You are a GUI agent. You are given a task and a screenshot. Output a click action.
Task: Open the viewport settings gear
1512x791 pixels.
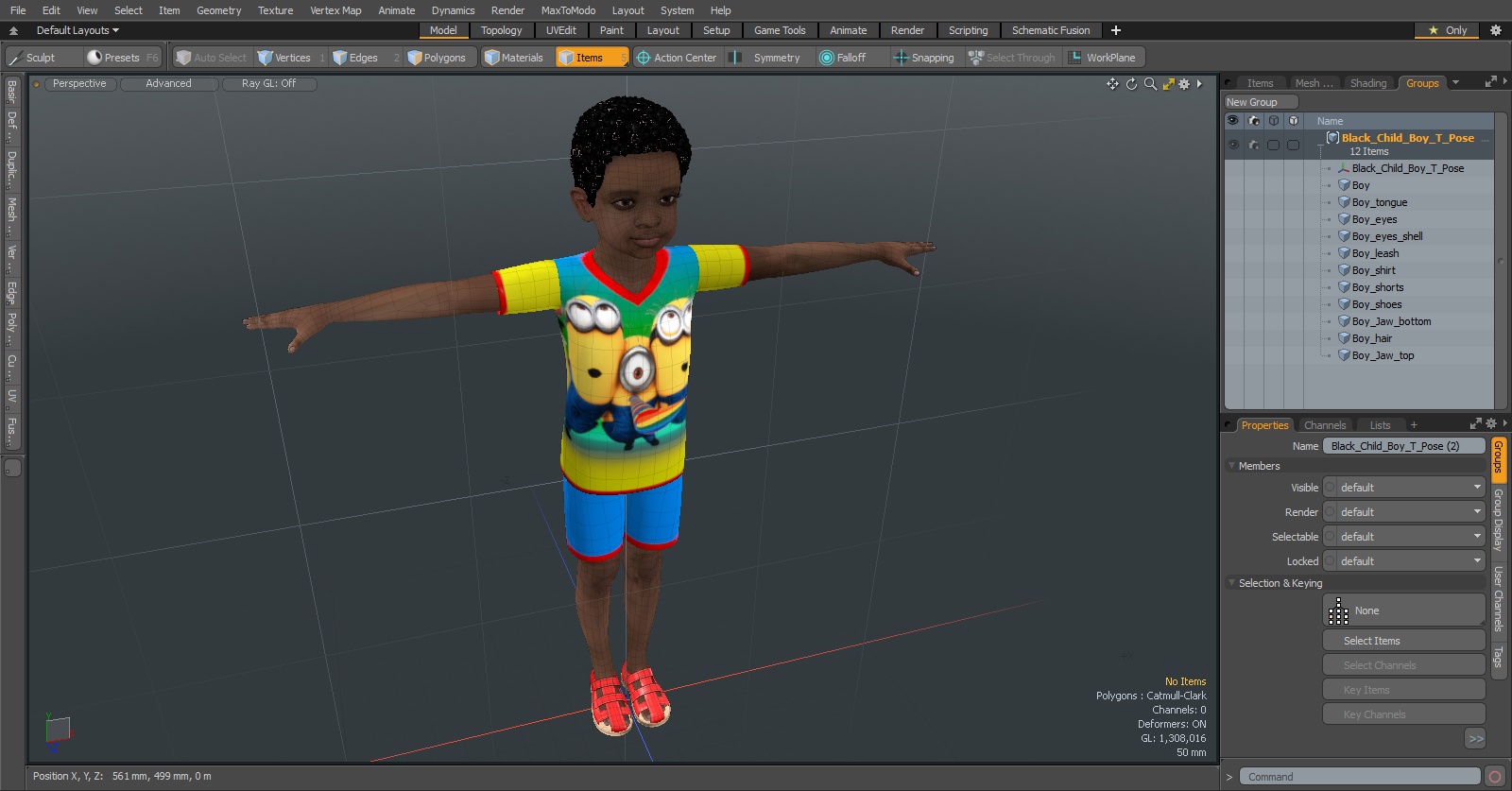[1184, 84]
